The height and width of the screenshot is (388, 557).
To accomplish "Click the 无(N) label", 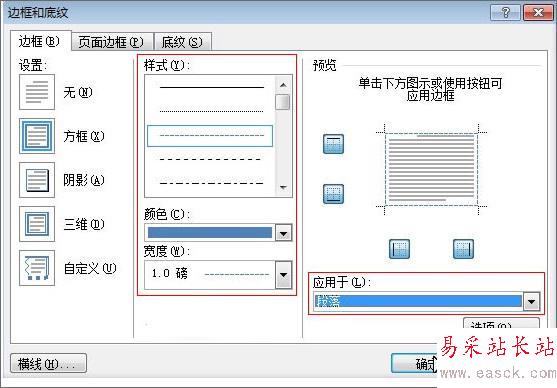I will [77, 93].
